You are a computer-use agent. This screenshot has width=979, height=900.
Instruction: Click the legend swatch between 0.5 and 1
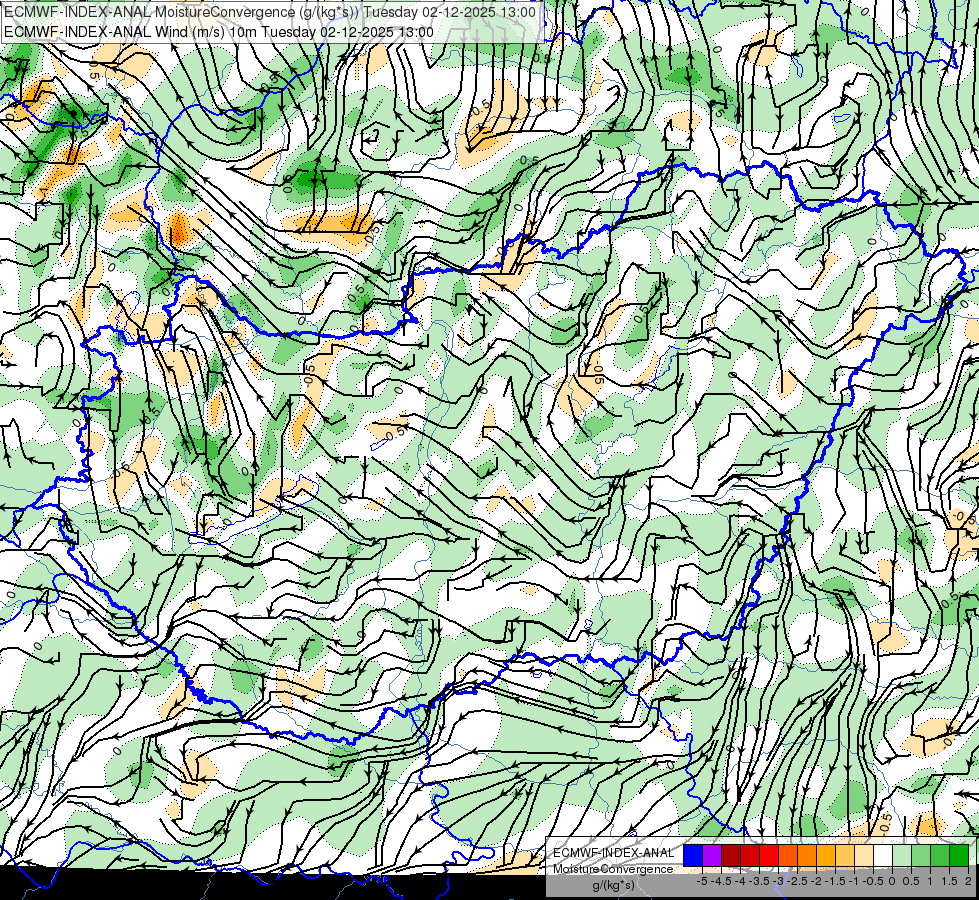click(921, 855)
